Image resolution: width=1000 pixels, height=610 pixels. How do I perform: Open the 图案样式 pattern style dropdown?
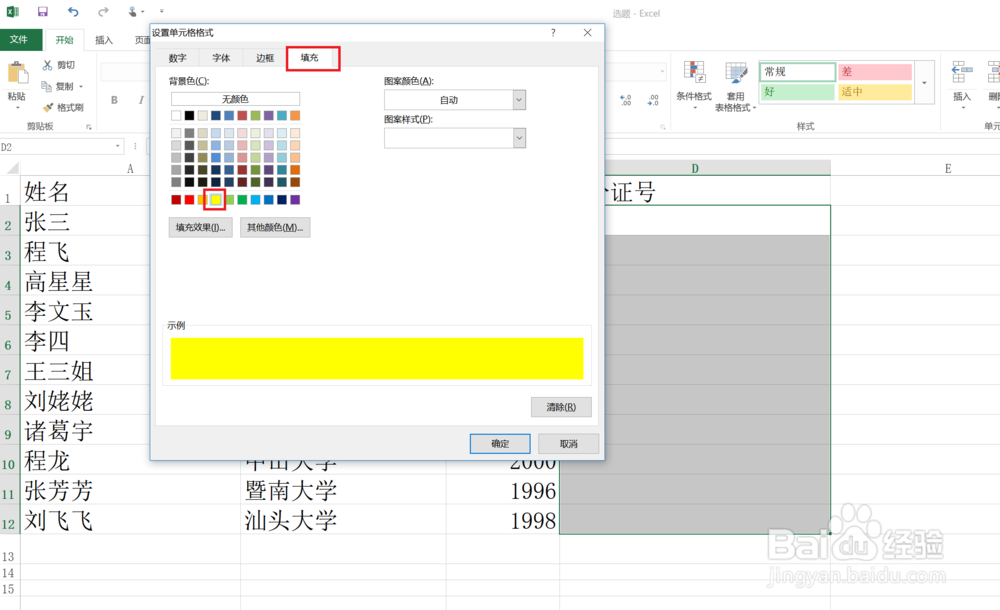518,137
